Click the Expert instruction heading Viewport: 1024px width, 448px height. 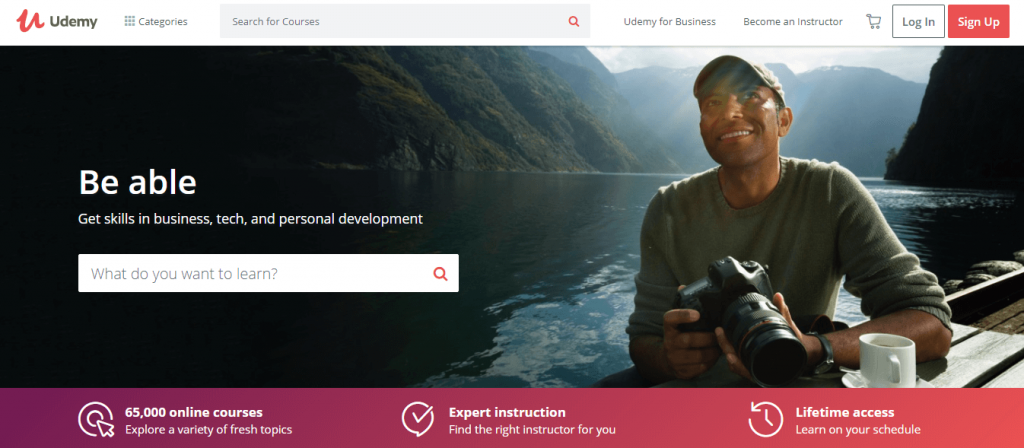(x=507, y=412)
